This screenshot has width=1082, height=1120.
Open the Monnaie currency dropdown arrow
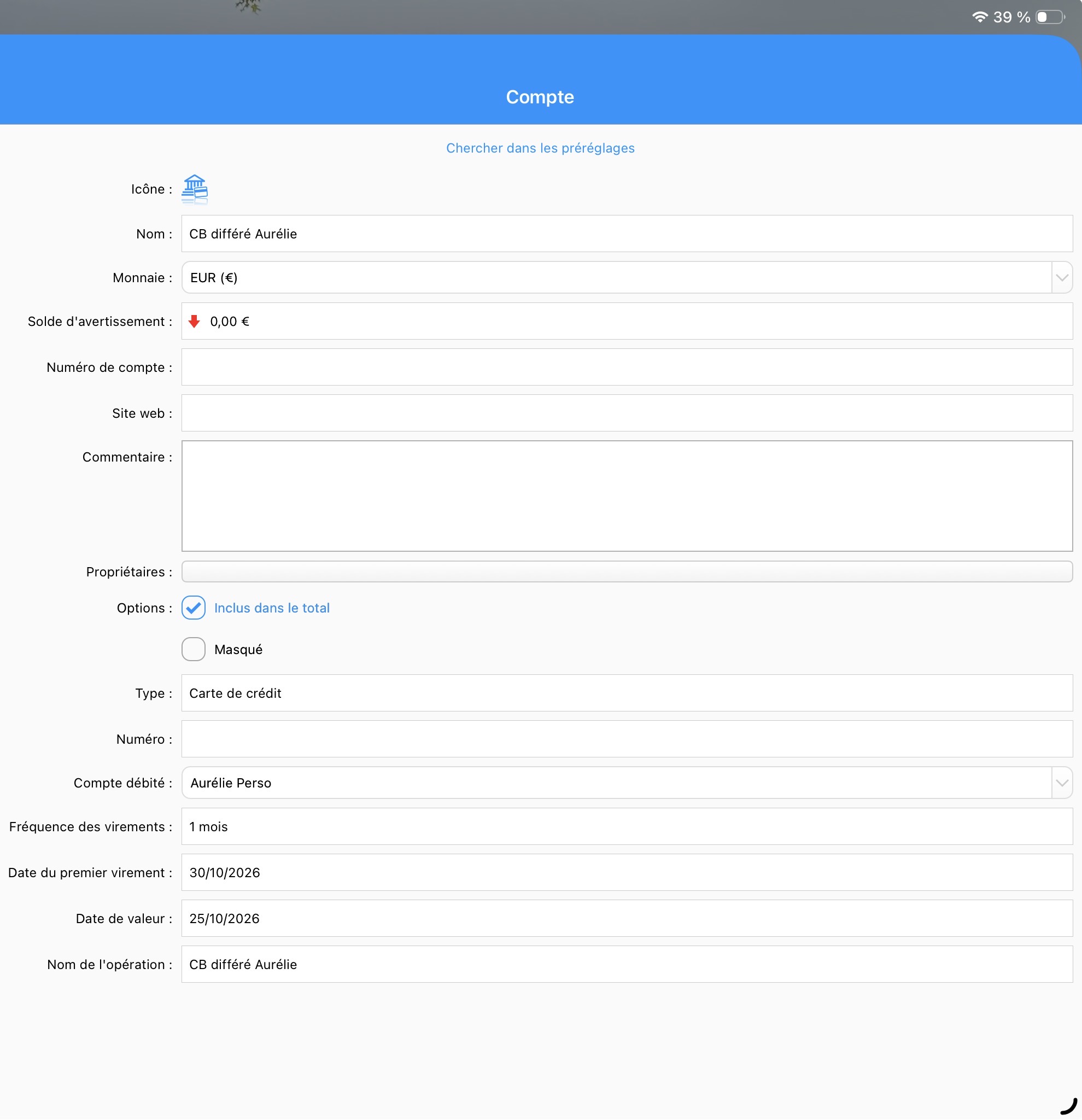pos(1062,278)
